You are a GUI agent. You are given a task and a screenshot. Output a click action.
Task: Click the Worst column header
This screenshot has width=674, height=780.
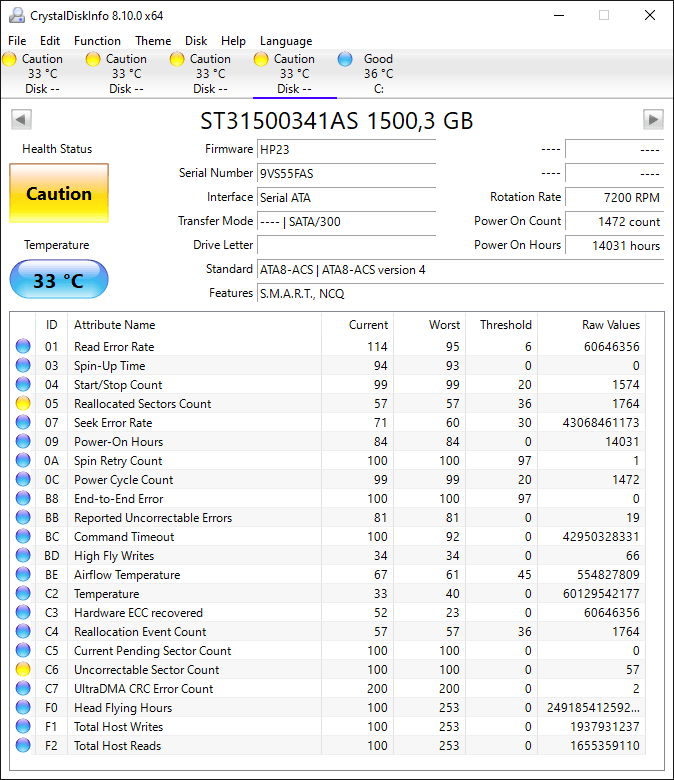pos(430,325)
